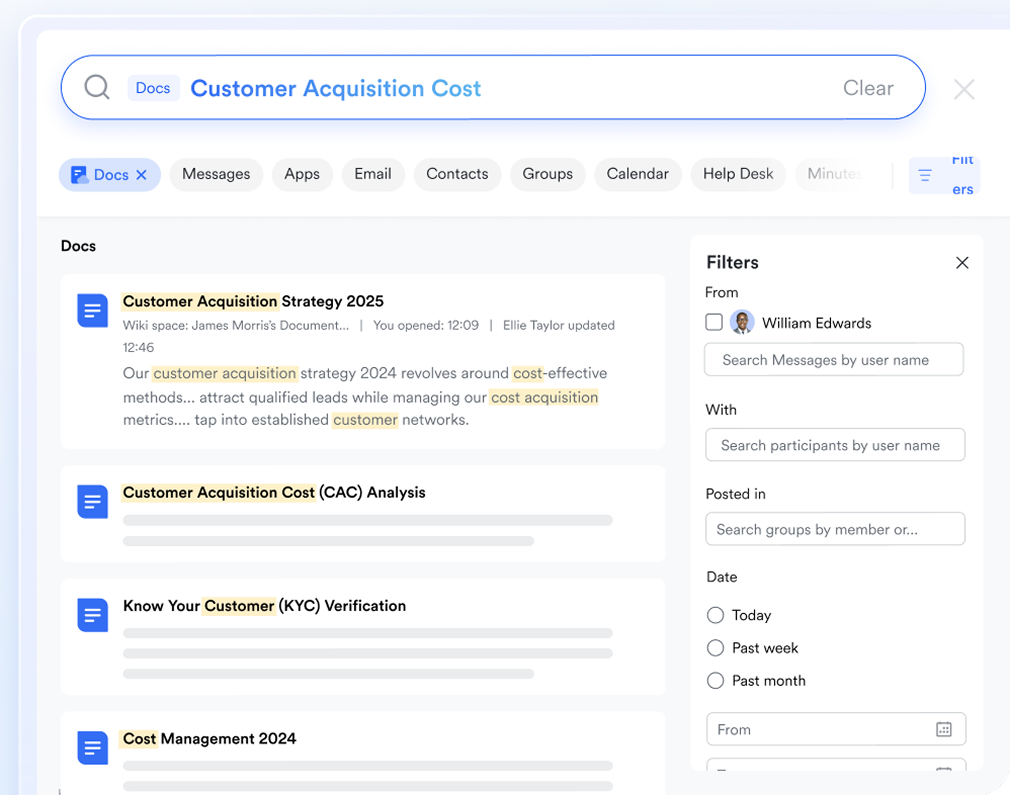Viewport: 1010px width, 795px height.
Task: Click the Customer Acquisition Strategy 2025 document icon
Action: 92,311
